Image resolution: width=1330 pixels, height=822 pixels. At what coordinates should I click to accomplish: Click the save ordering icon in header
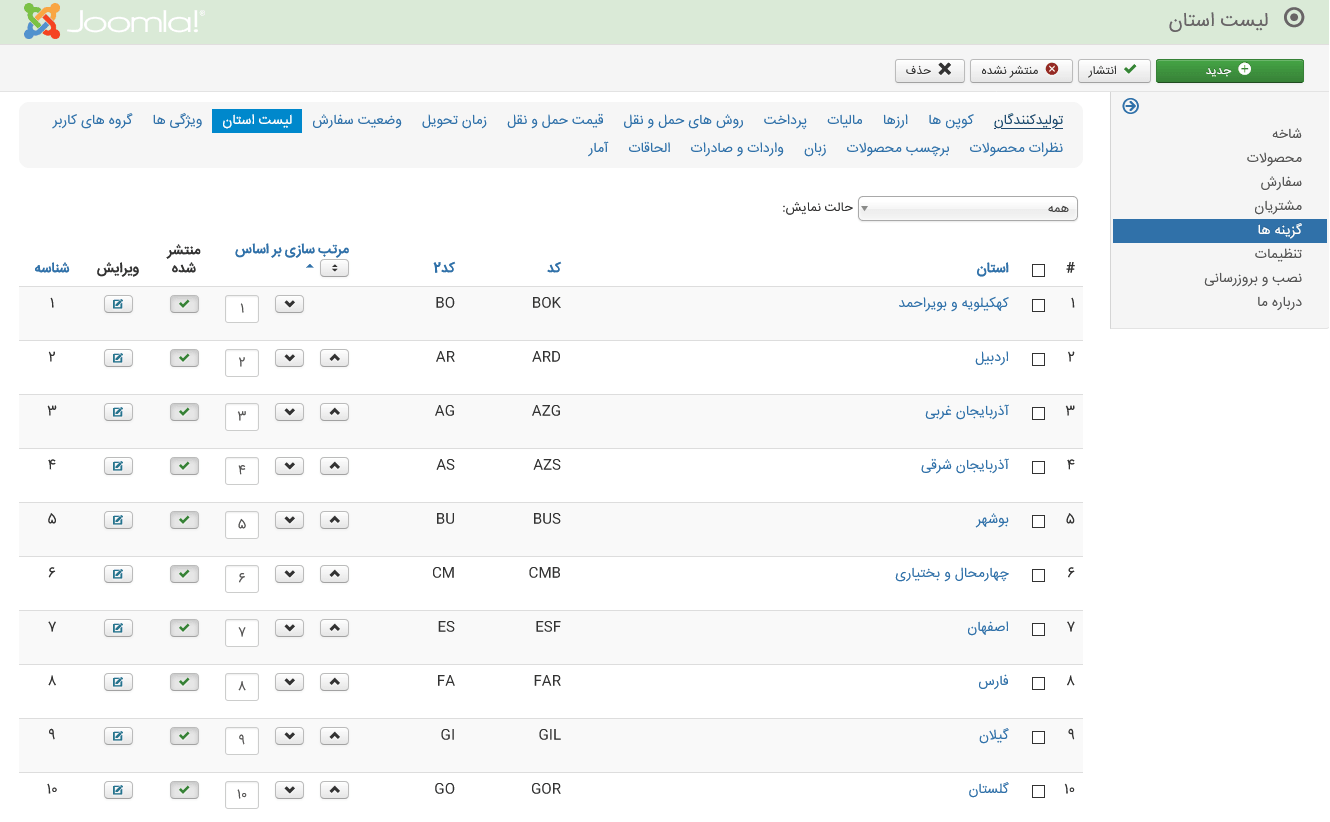[x=335, y=268]
